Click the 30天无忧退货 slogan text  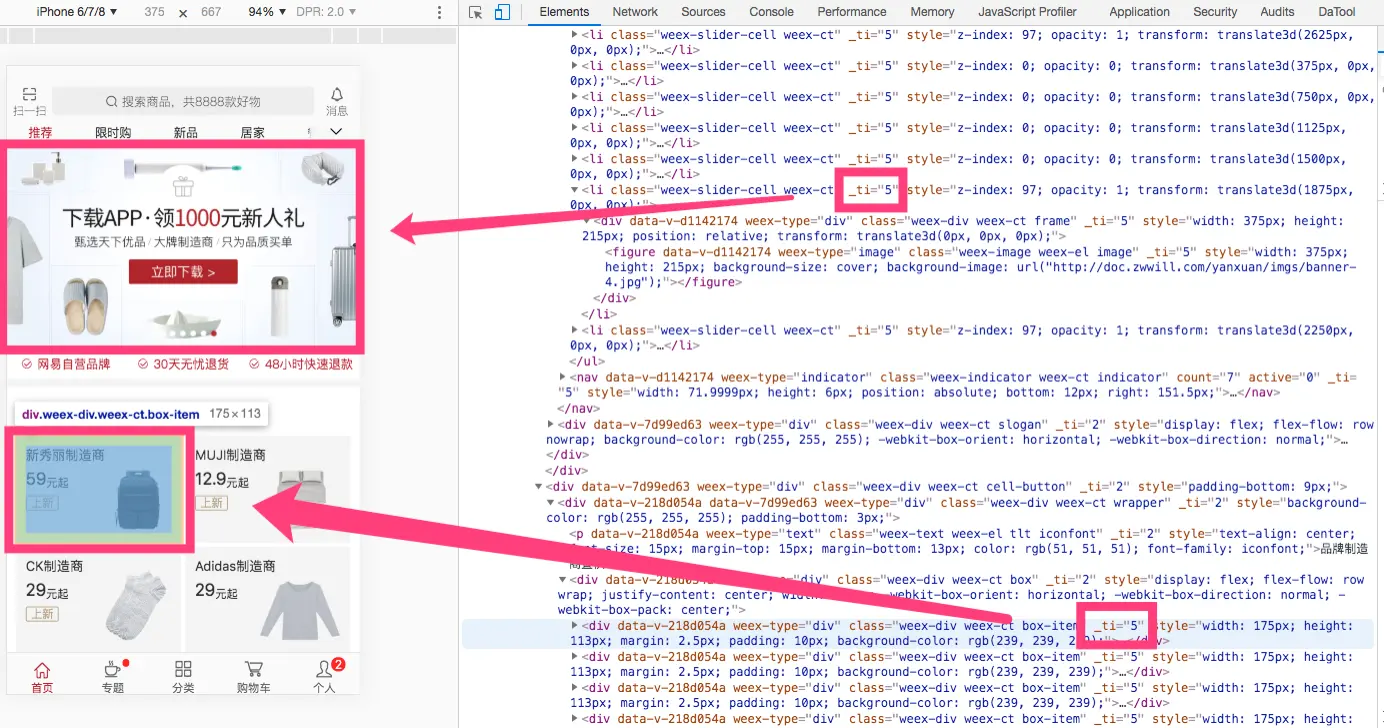(190, 365)
